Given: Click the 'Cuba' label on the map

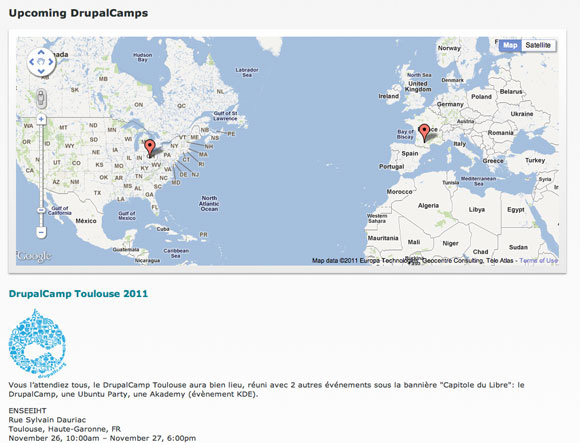Looking at the screenshot, I should [x=163, y=229].
